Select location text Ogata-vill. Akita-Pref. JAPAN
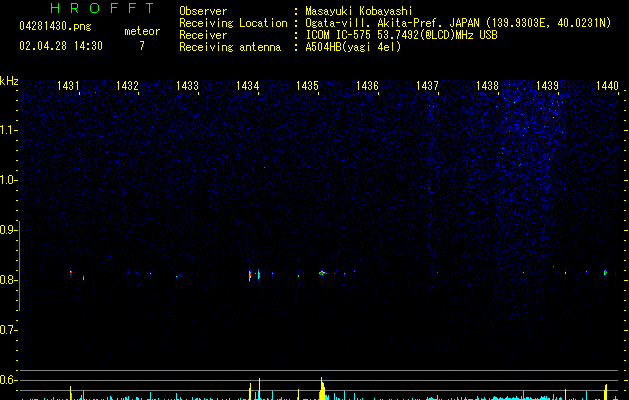This screenshot has width=629, height=400. point(392,23)
